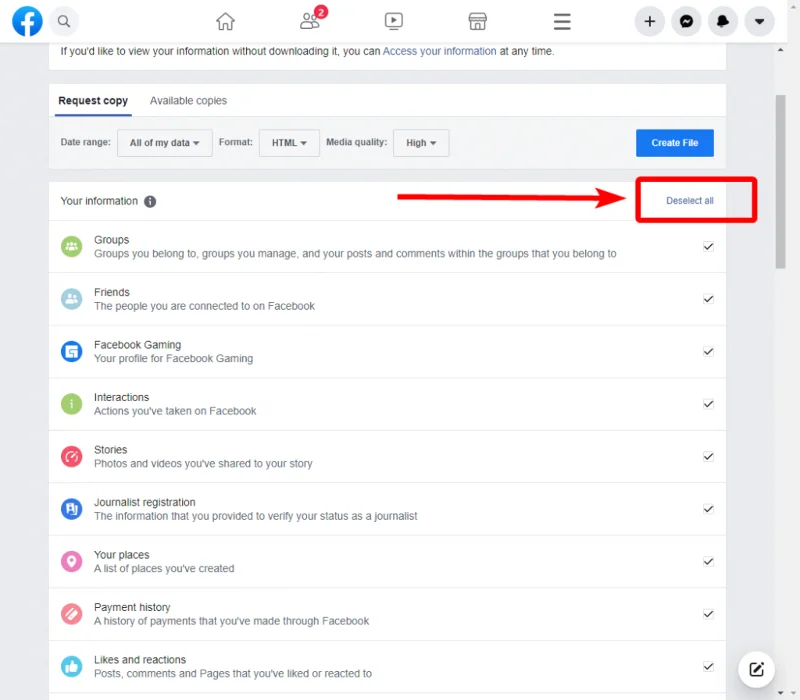The height and width of the screenshot is (700, 800).
Task: Click the compose pencil icon
Action: [x=756, y=669]
